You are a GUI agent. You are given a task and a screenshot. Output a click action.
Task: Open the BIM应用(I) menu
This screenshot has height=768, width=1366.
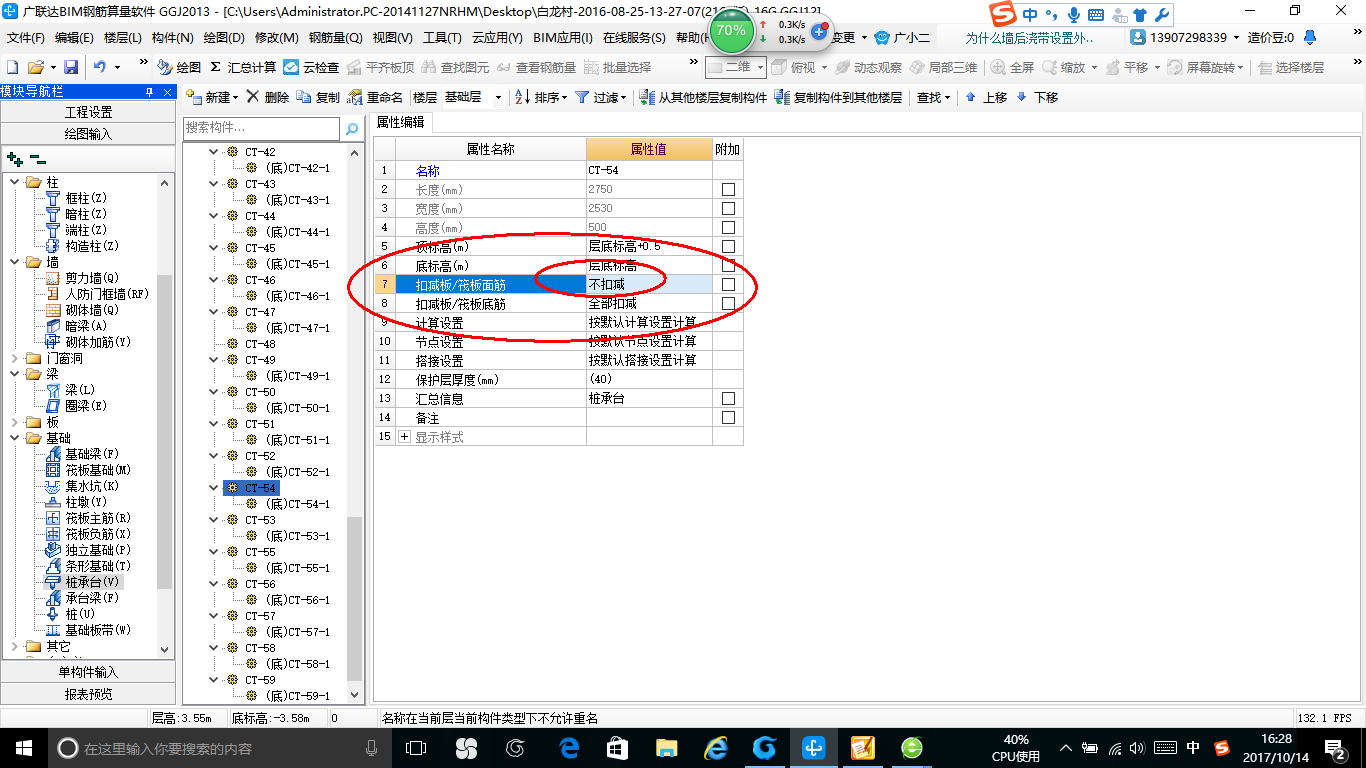coord(563,38)
